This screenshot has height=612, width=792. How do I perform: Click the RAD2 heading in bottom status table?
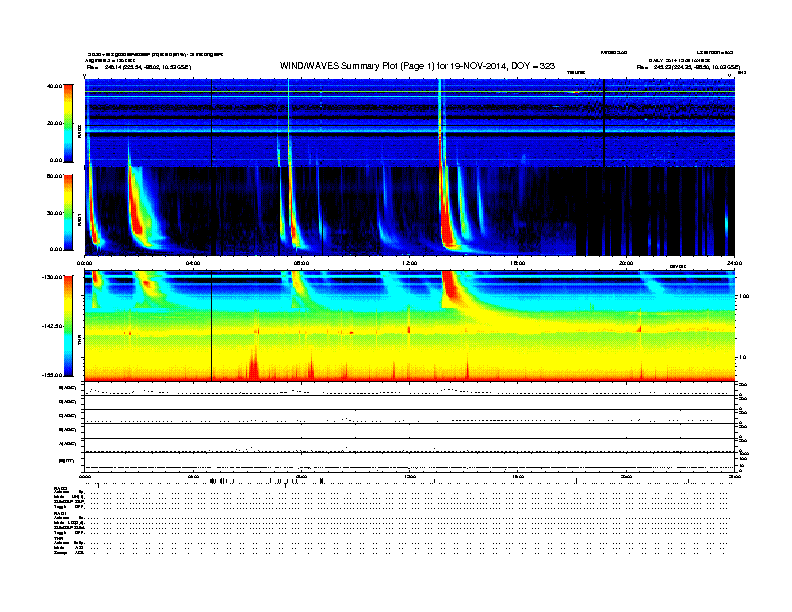(61, 488)
